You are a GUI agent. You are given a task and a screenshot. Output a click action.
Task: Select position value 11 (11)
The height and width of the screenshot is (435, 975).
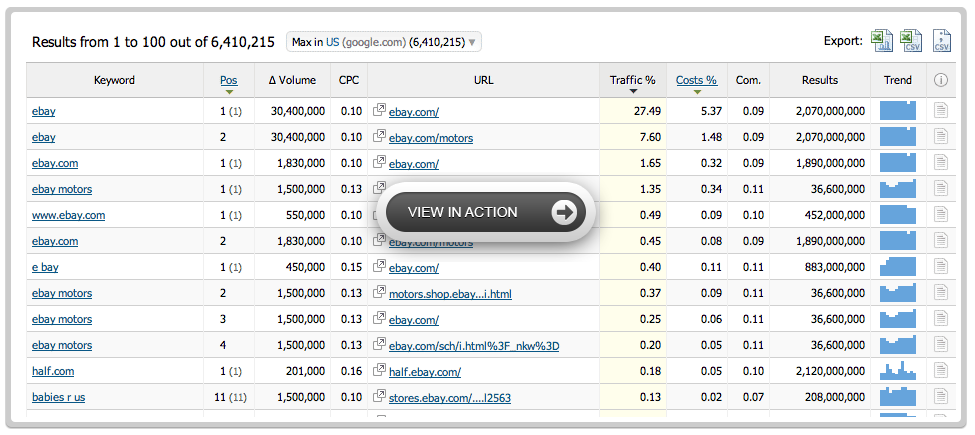pos(229,397)
